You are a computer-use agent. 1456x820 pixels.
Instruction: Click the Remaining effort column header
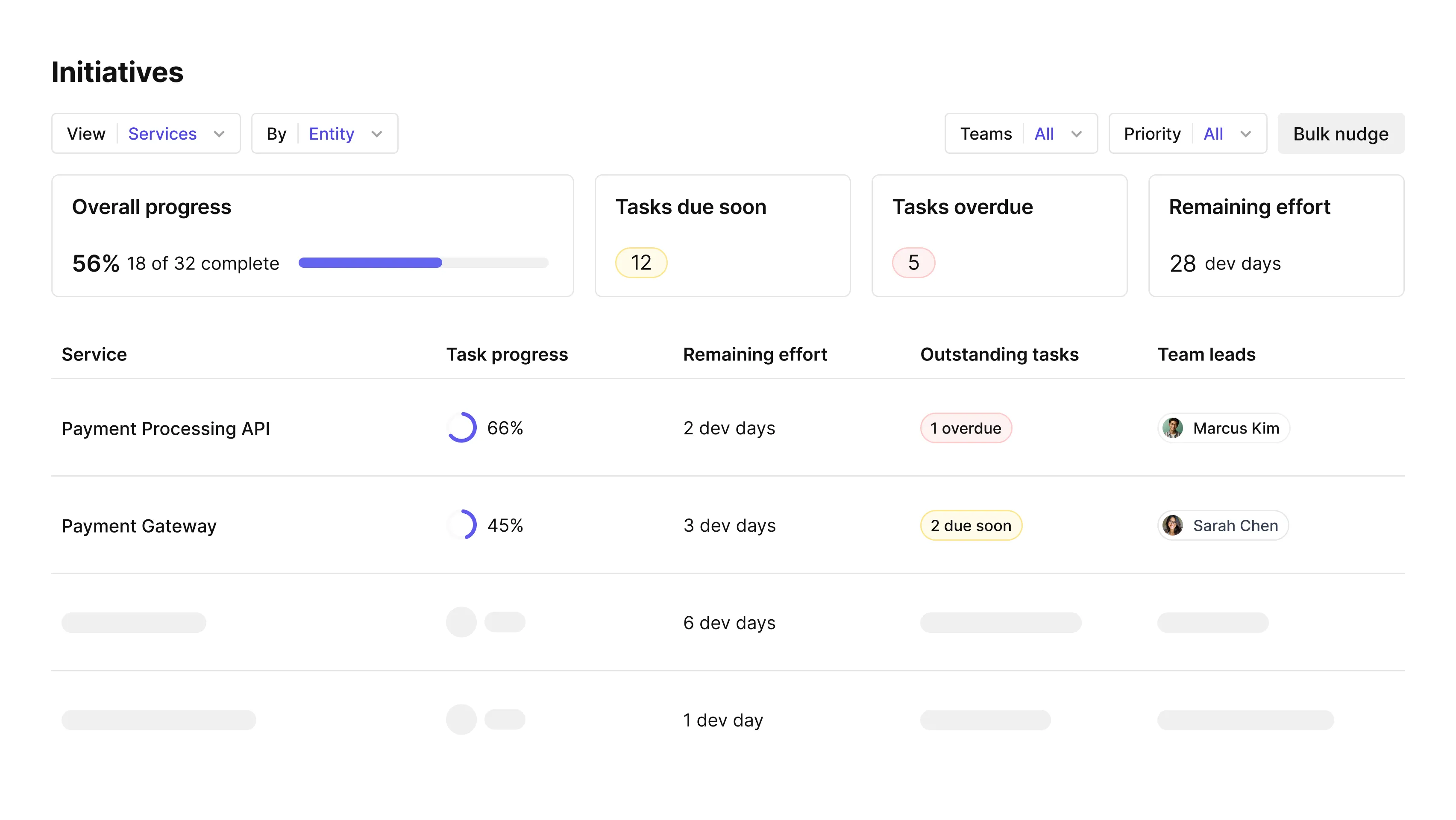point(754,354)
